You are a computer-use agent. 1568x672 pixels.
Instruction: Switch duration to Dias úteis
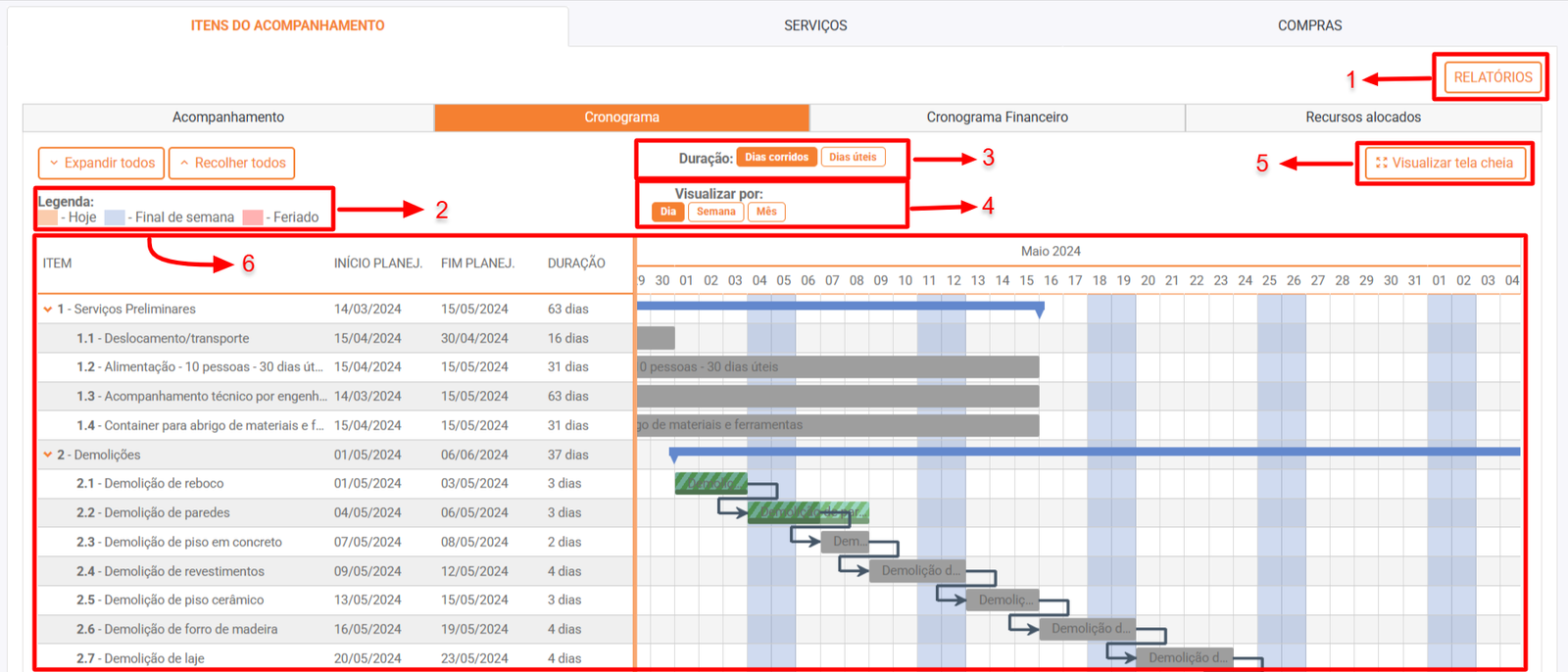coord(853,158)
